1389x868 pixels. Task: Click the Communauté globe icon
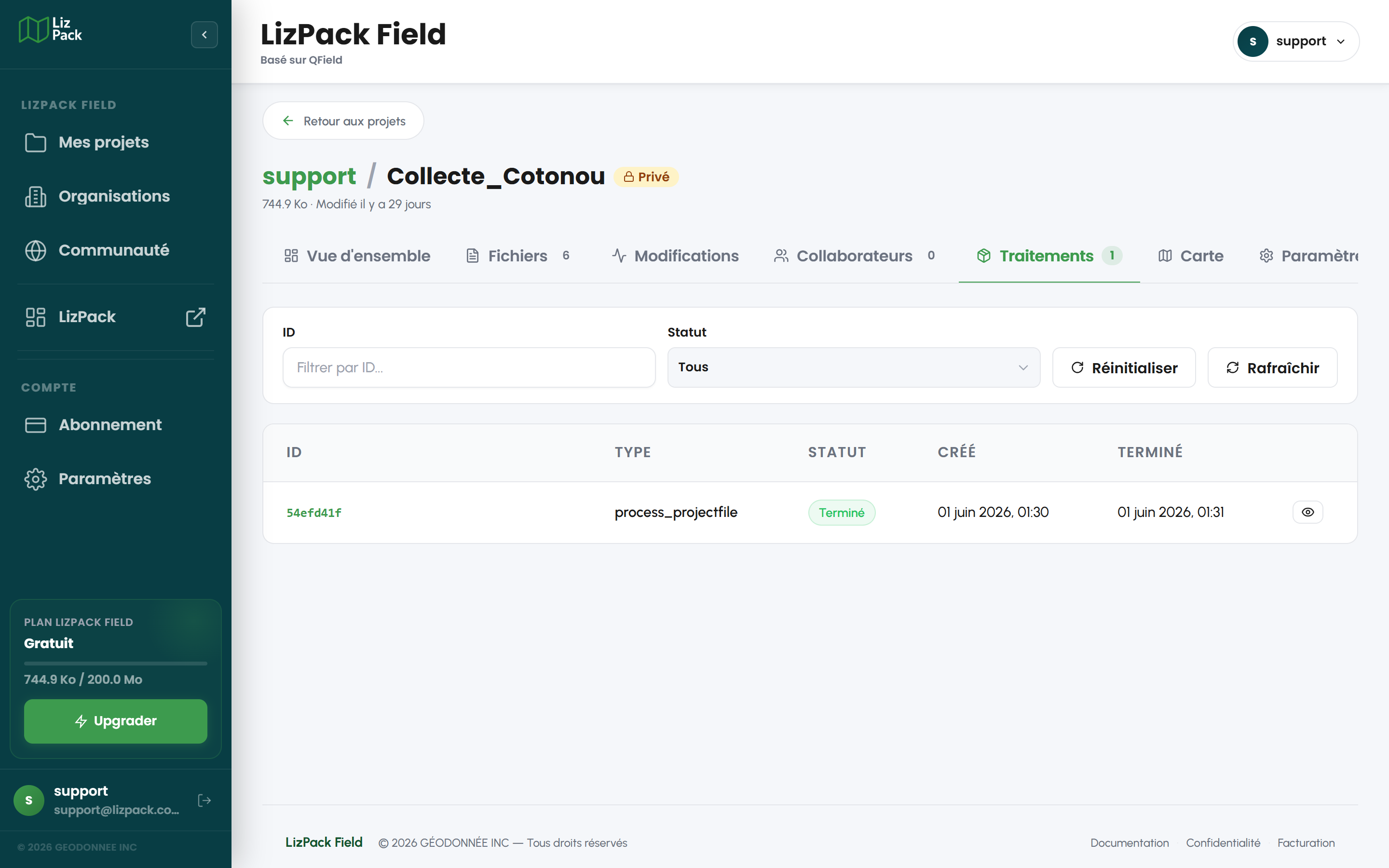36,250
